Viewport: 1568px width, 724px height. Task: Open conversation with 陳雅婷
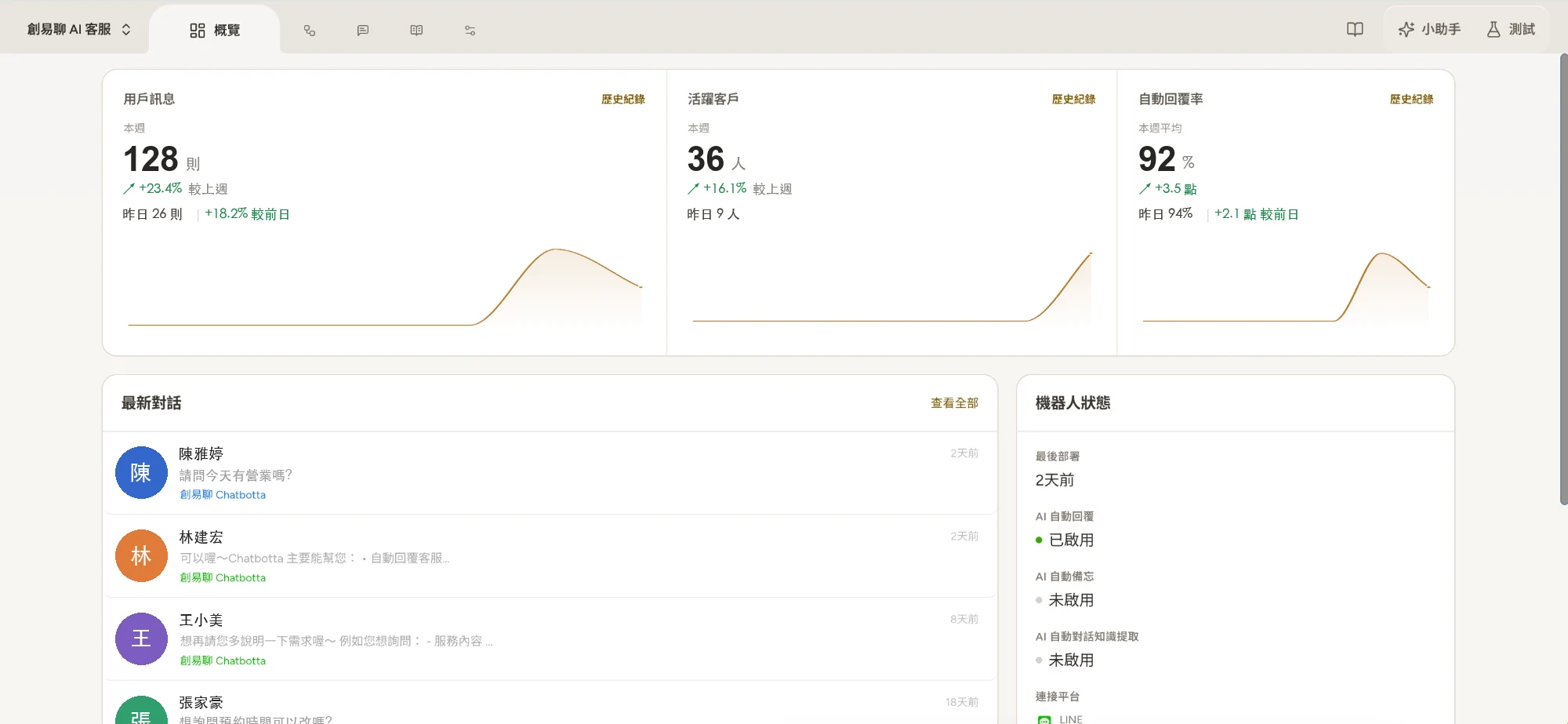pos(550,473)
